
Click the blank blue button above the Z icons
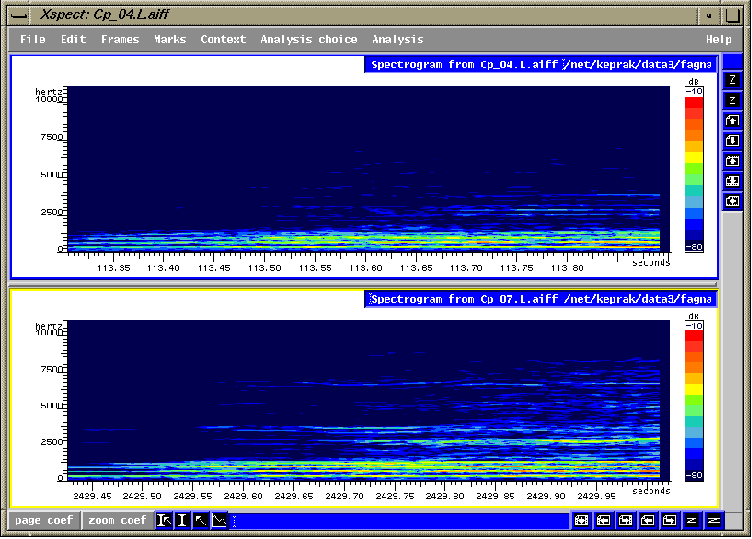pyautogui.click(x=732, y=62)
